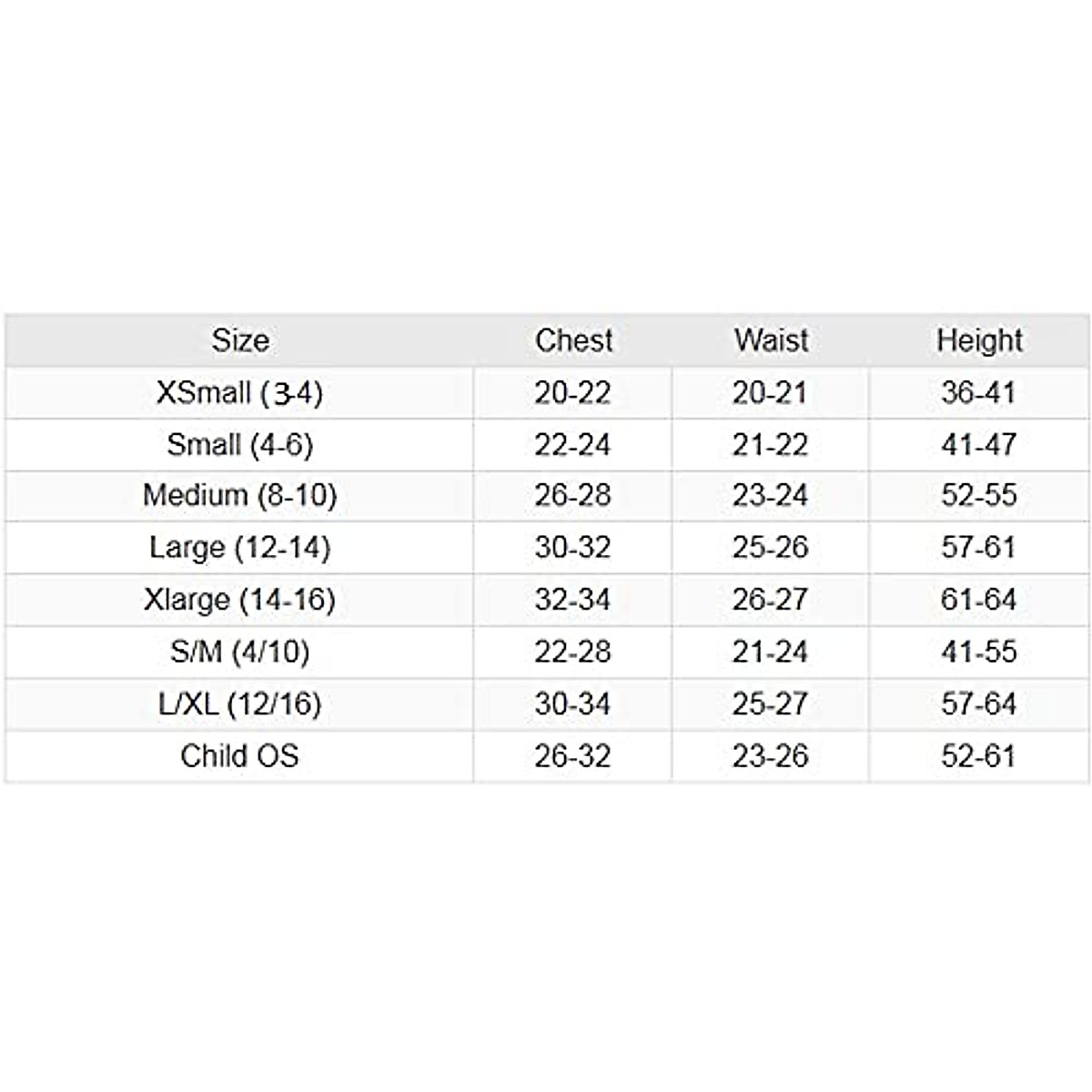Click the XSmall (3-4) size row label
This screenshot has height=1092, width=1092.
(239, 393)
